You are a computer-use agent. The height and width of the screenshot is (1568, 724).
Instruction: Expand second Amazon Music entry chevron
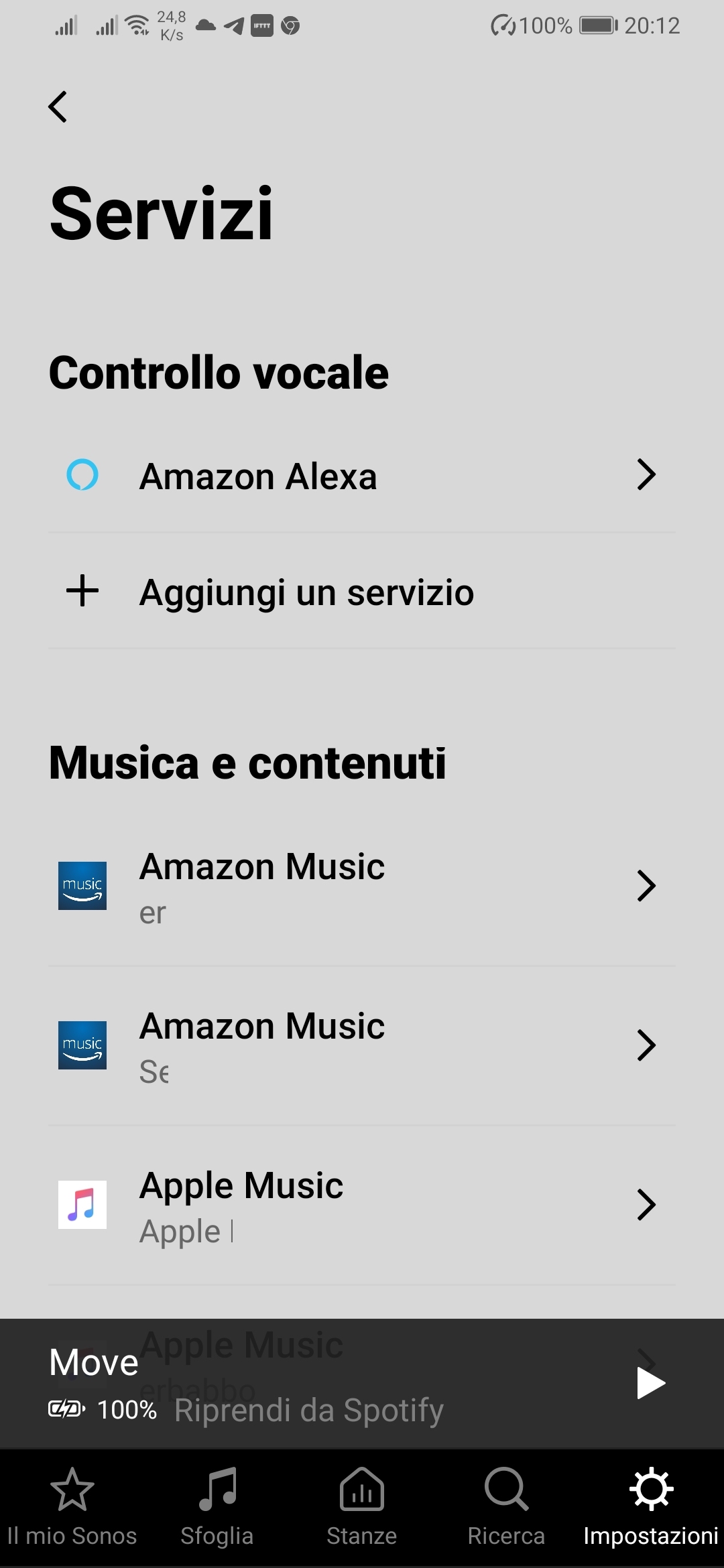pos(646,1045)
